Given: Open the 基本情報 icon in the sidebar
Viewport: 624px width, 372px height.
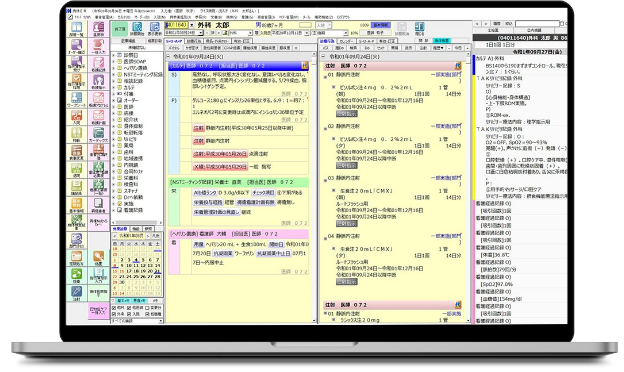Looking at the screenshot, I should point(76,205).
